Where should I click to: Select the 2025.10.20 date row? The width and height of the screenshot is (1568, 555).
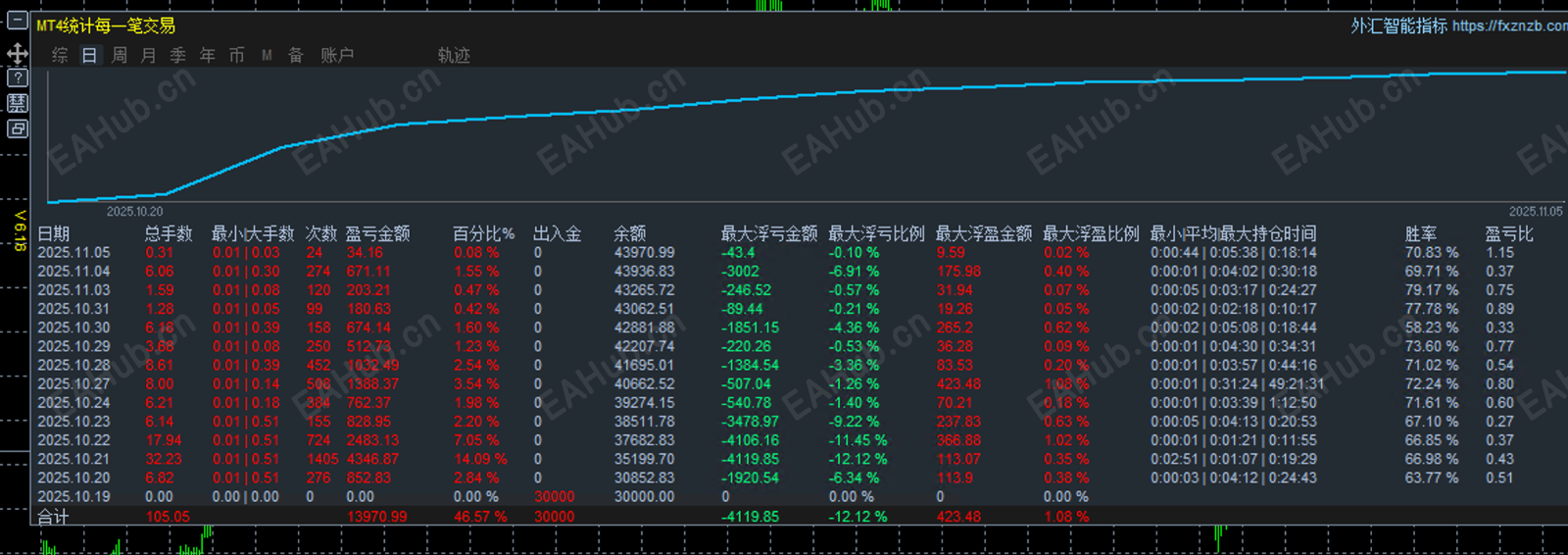[x=73, y=478]
